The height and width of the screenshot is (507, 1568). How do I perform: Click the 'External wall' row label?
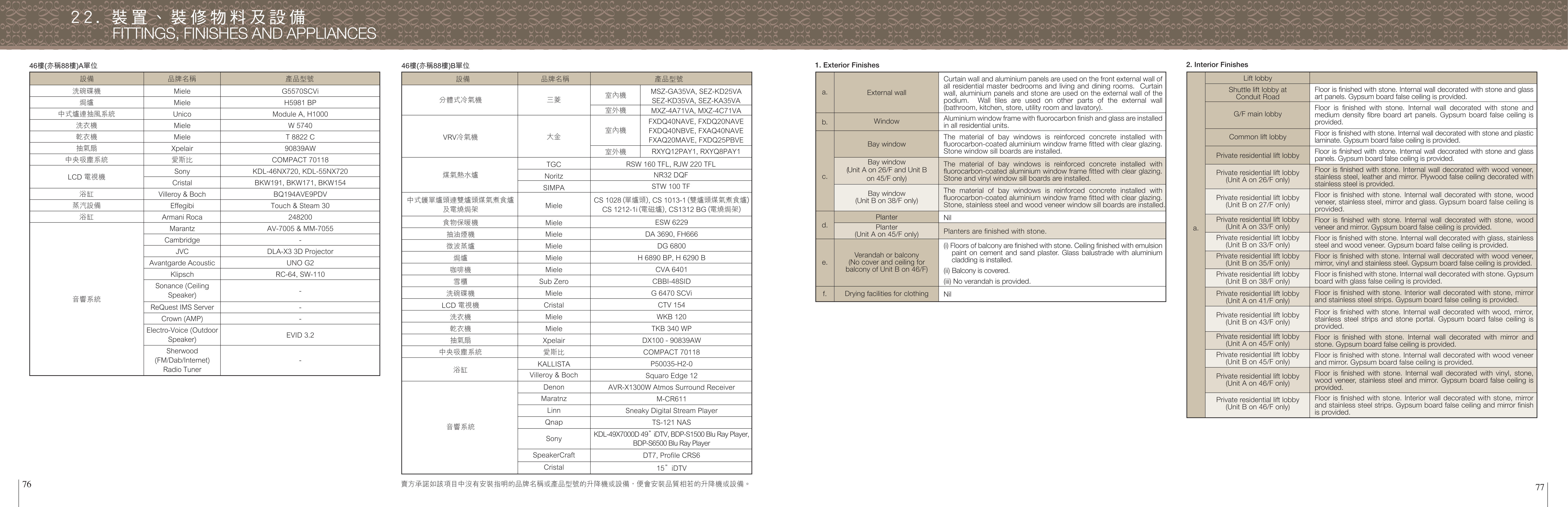tap(886, 93)
